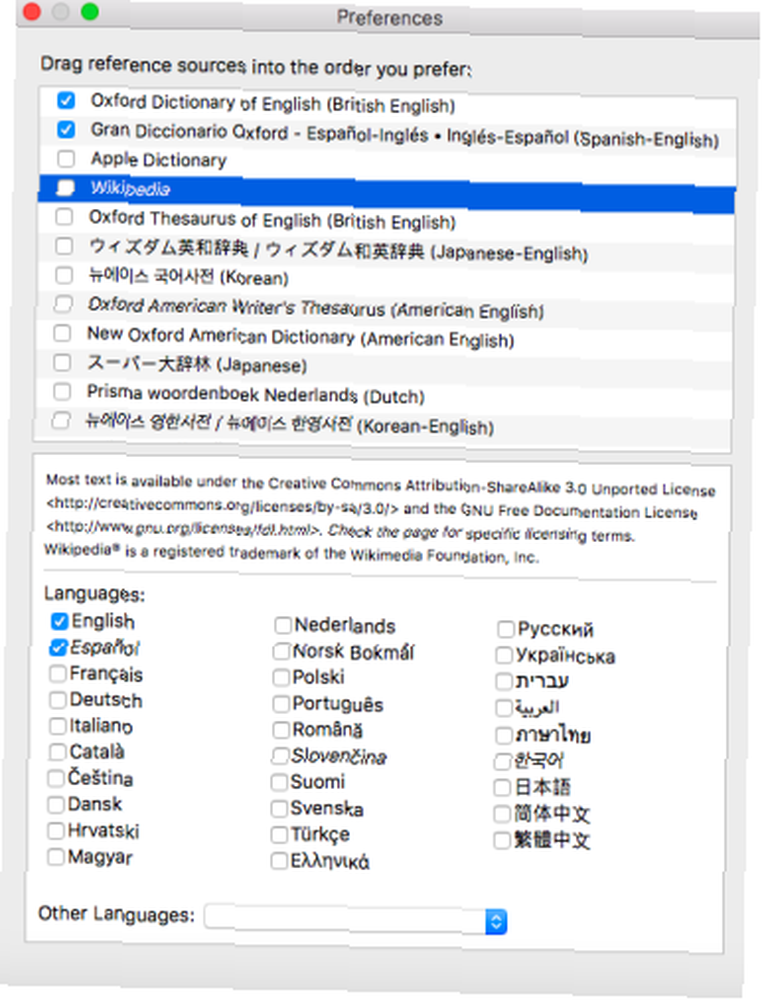Tick the Dansk language checkbox

[57, 804]
